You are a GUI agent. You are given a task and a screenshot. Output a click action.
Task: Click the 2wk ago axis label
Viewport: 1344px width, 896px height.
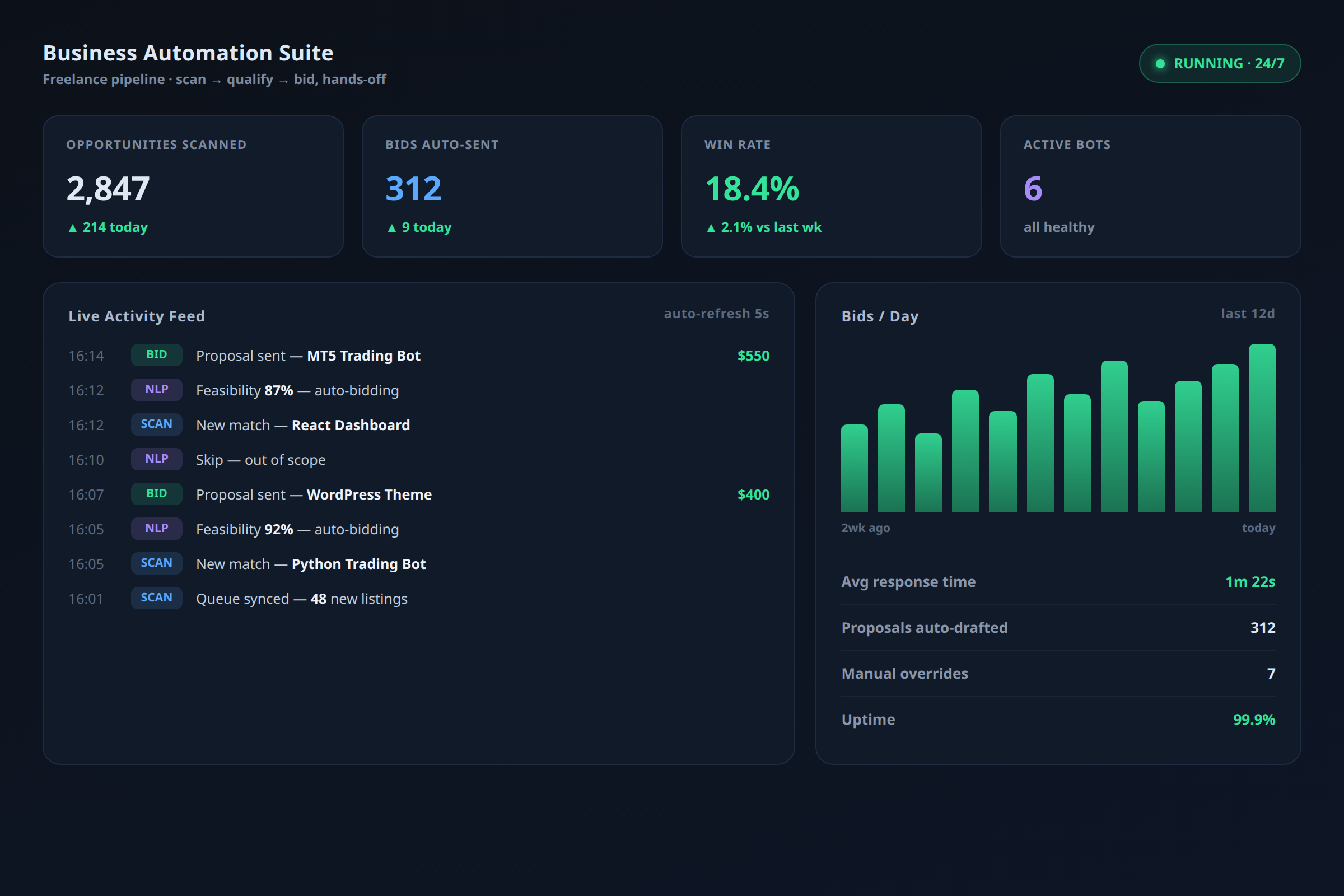[x=866, y=528]
